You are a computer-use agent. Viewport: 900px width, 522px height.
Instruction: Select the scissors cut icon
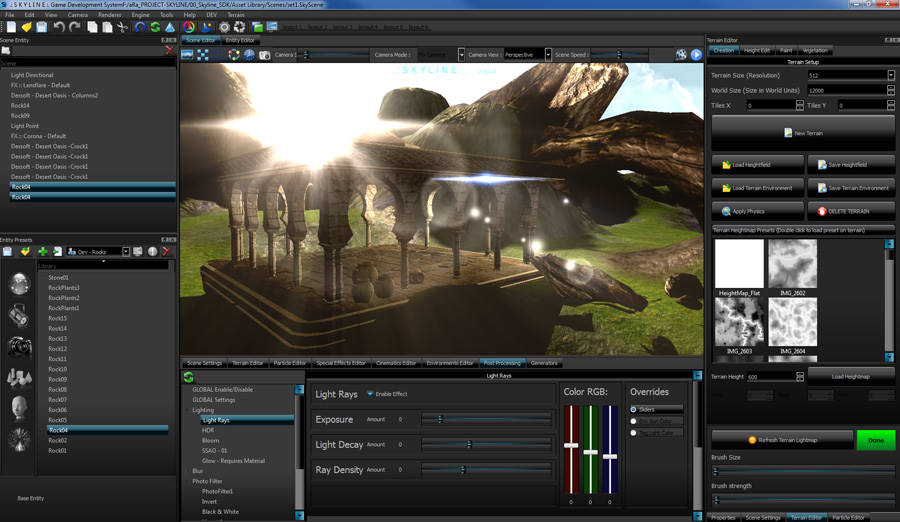tap(122, 27)
